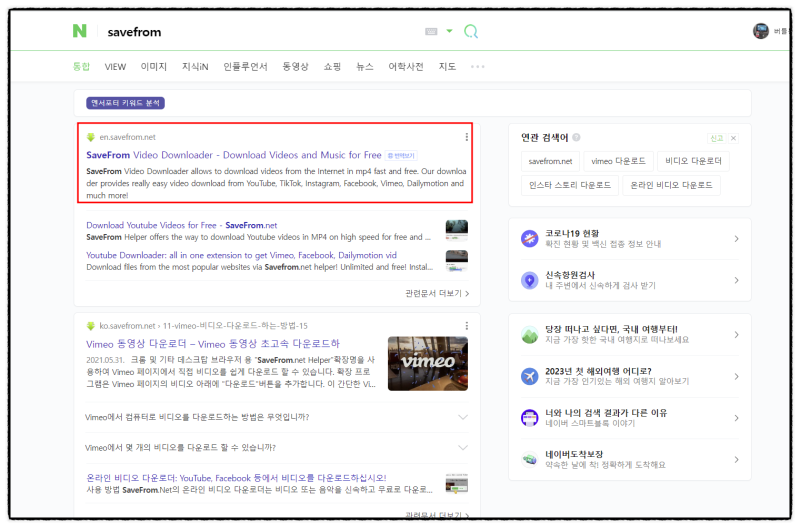
Task: Open the en.savefrom.net URL text
Action: click(128, 137)
